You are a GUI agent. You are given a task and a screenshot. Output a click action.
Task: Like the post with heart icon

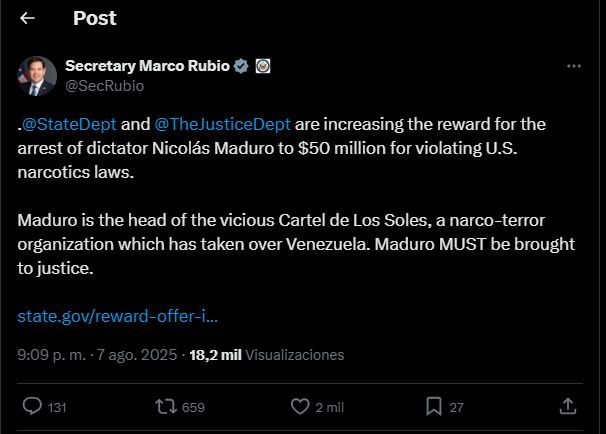pos(300,407)
